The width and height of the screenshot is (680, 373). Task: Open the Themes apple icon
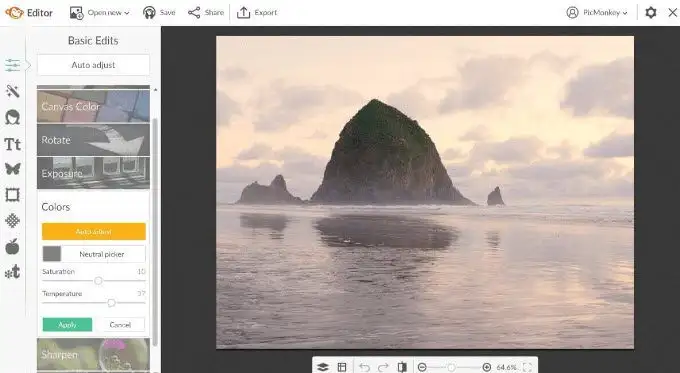[13, 246]
